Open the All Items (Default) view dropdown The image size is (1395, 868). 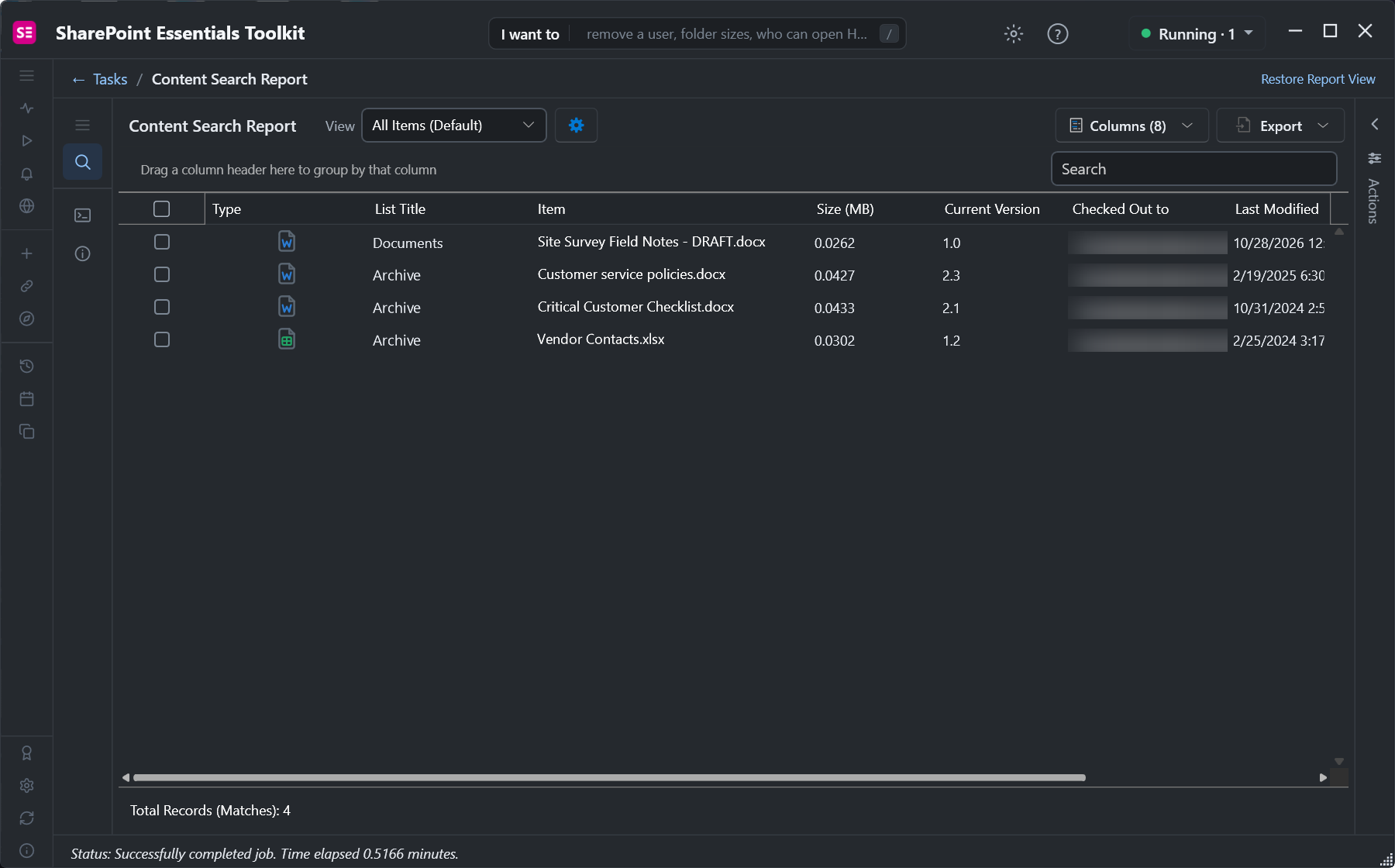click(453, 125)
